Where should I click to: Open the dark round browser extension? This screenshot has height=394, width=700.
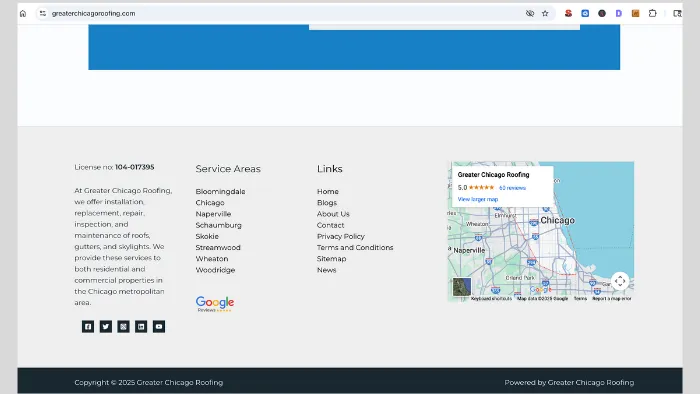(x=602, y=13)
